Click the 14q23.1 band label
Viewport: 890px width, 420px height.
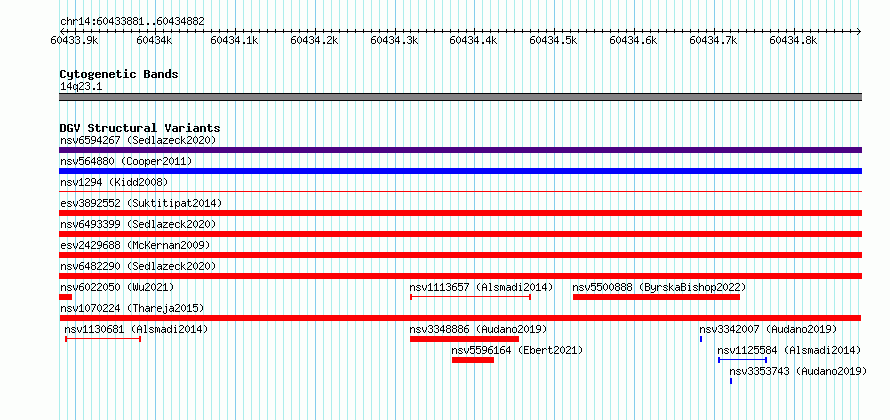81,87
